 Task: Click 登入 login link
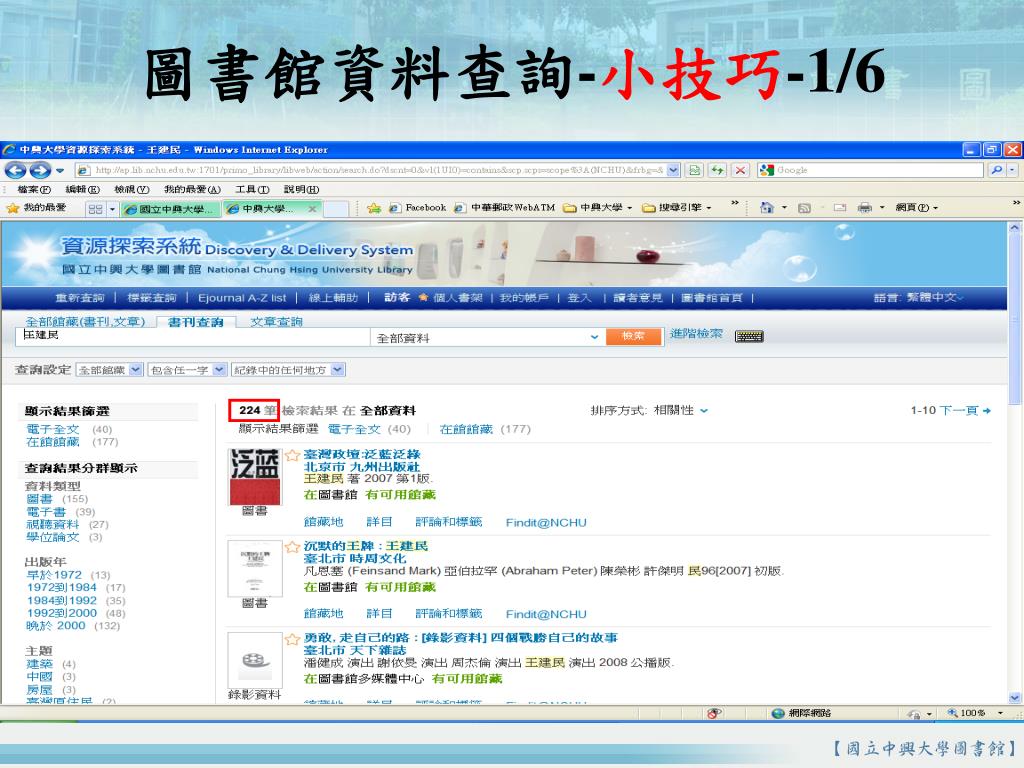tap(579, 298)
